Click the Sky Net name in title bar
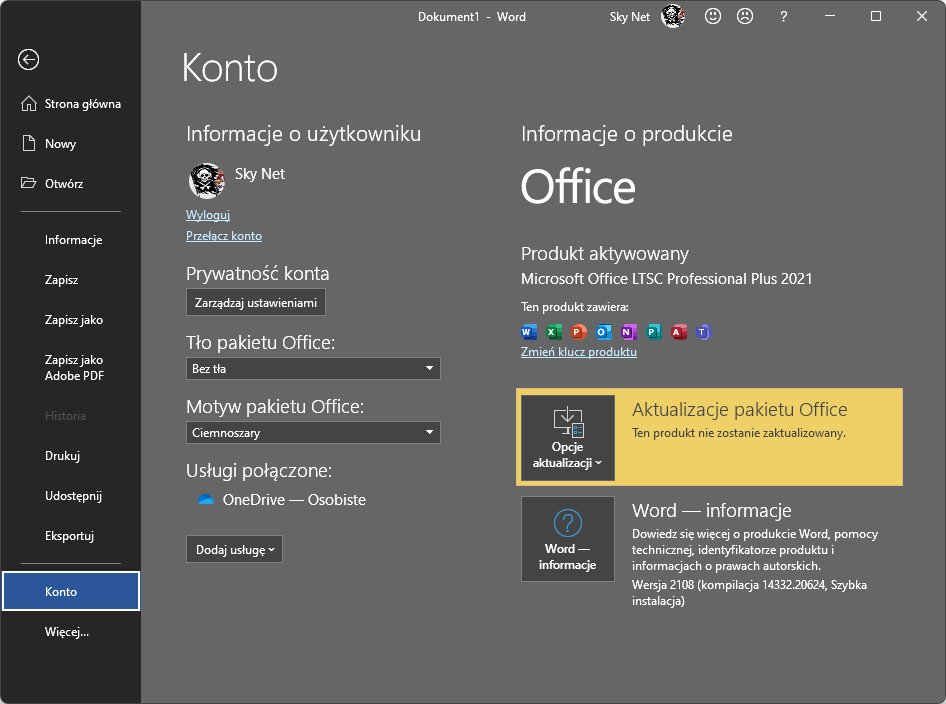This screenshot has height=704, width=946. click(x=629, y=17)
